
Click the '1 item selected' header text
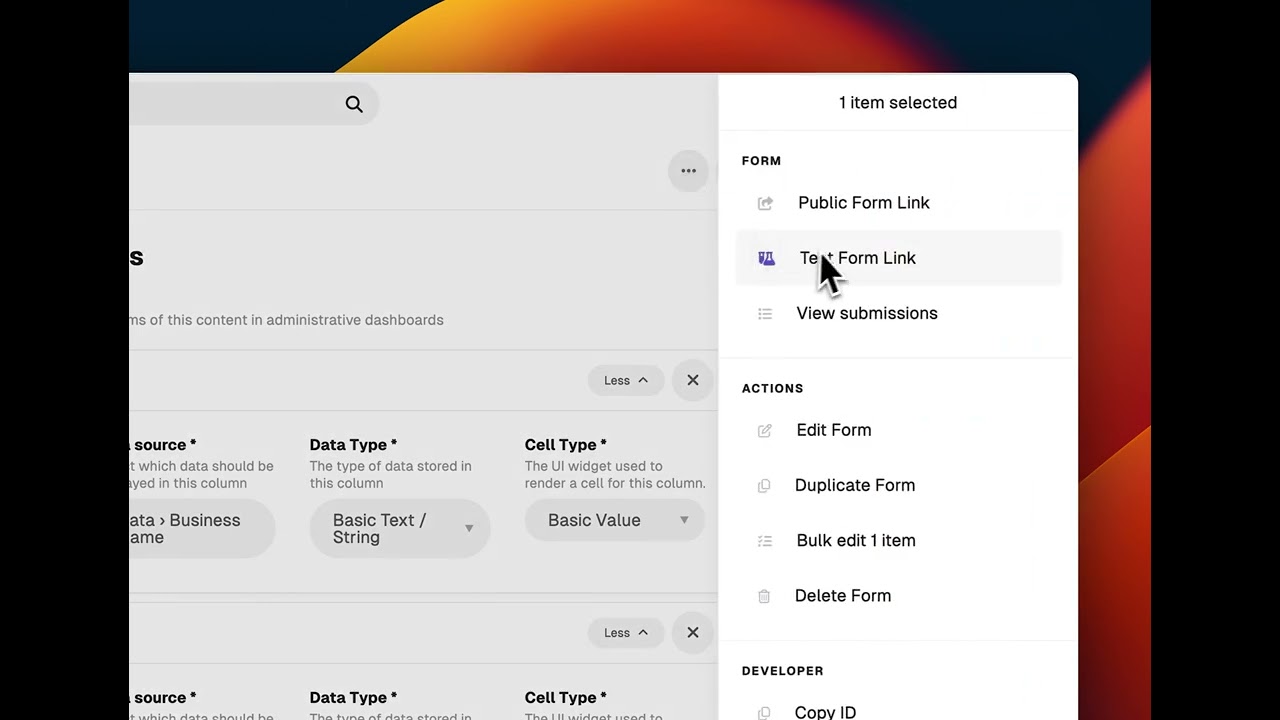[x=898, y=103]
